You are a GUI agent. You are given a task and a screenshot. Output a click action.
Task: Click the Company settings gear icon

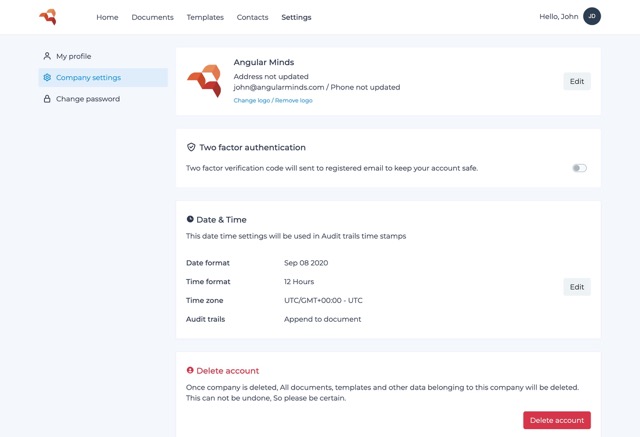(47, 77)
